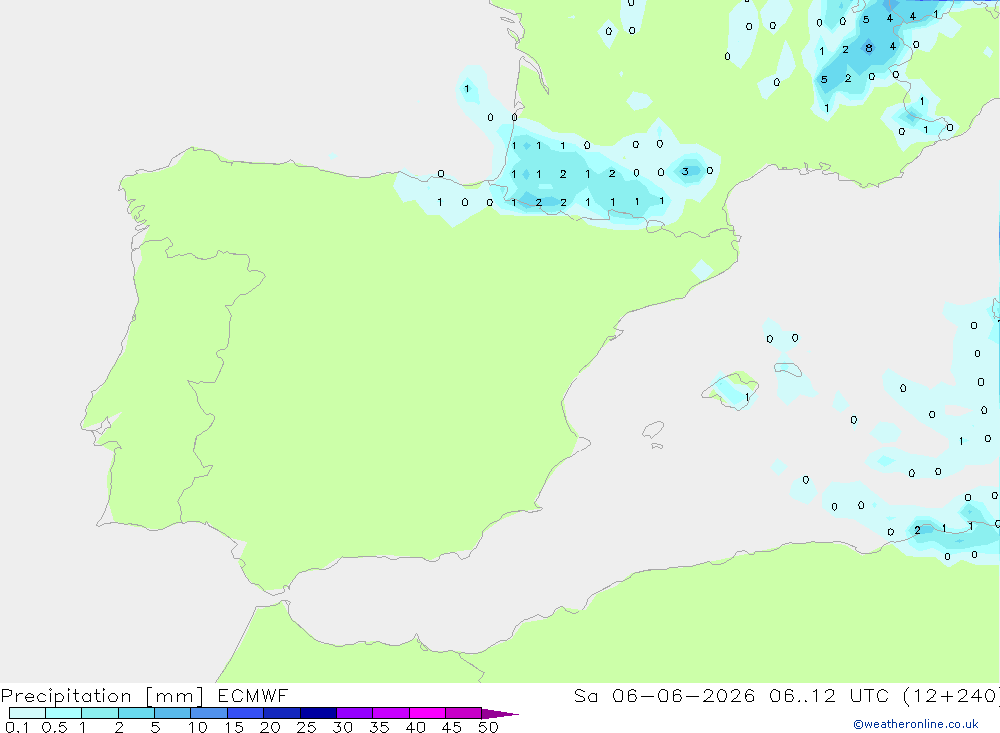This screenshot has width=1000, height=733.
Task: Click the legend label "50"
Action: coord(488,727)
